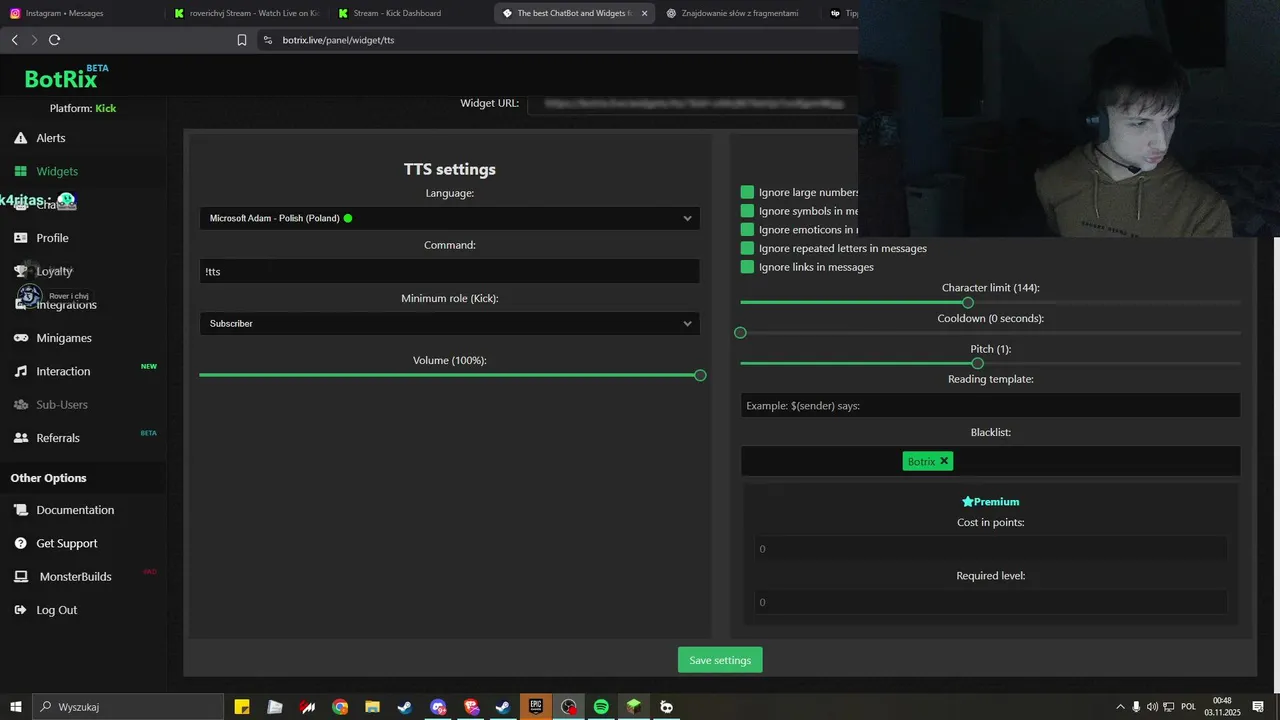Close the BotRix browser tab
This screenshot has height=720, width=1280.
[x=644, y=14]
